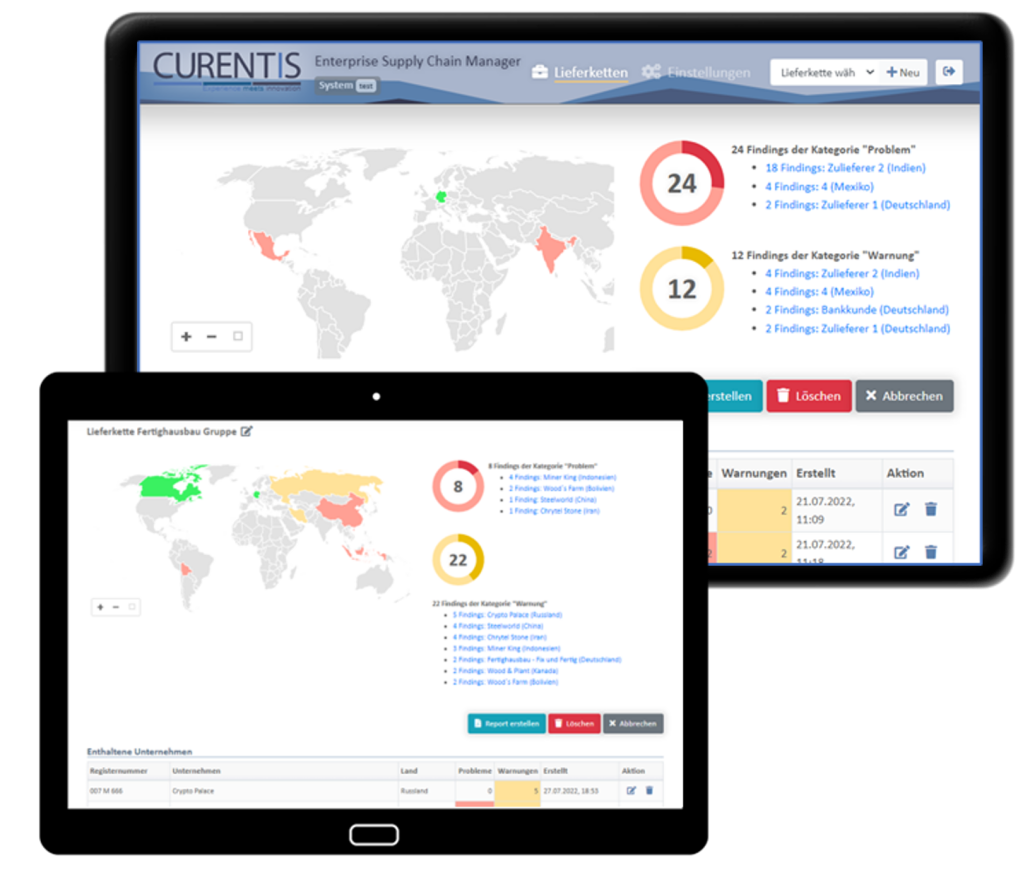Zoom out the back tablet map
This screenshot has width=1030, height=882.
coord(212,336)
